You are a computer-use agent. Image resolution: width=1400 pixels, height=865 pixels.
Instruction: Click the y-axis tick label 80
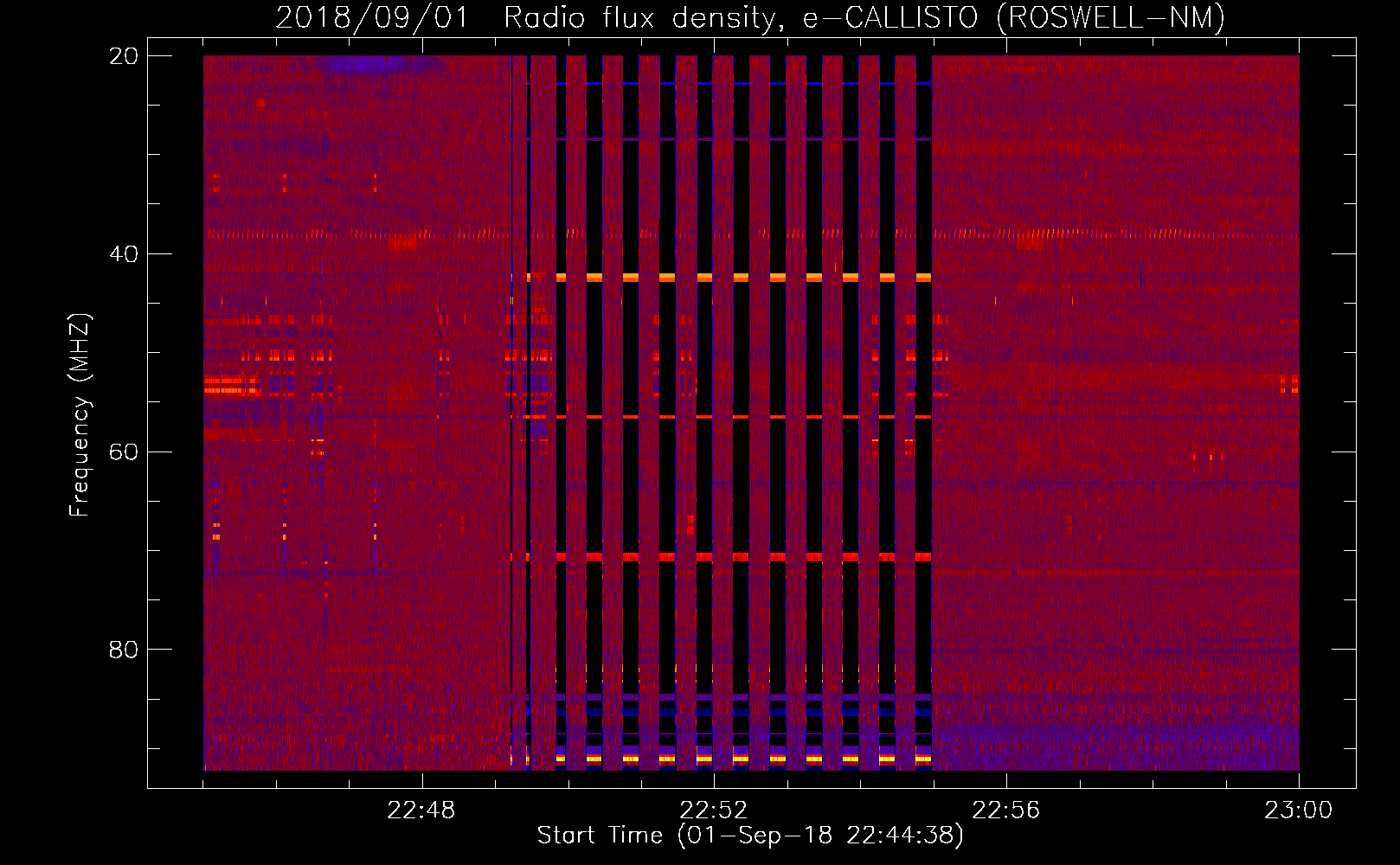click(x=124, y=649)
